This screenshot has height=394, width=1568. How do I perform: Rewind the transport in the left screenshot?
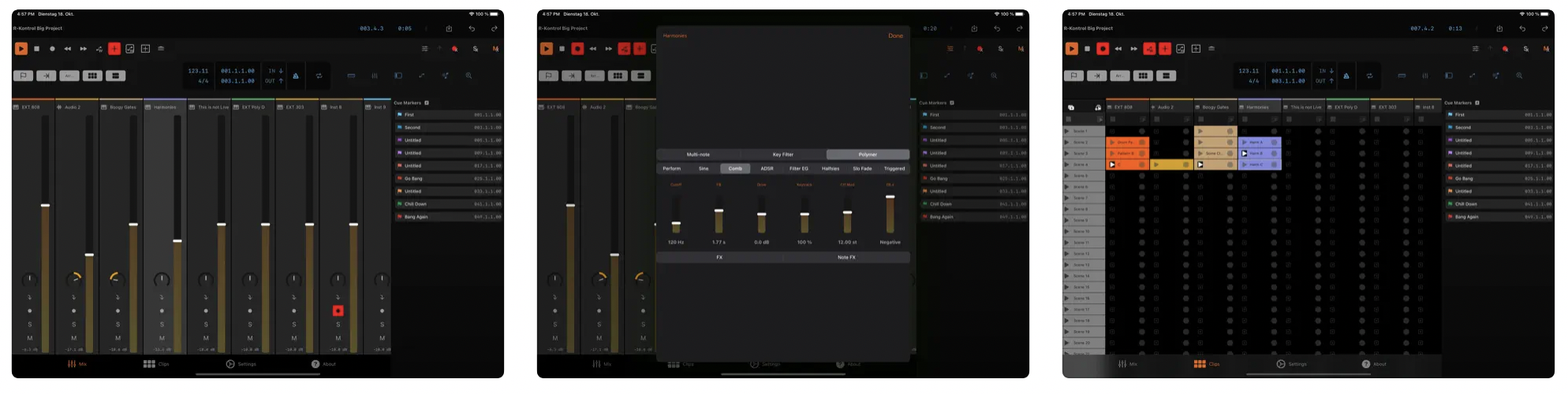coord(68,49)
